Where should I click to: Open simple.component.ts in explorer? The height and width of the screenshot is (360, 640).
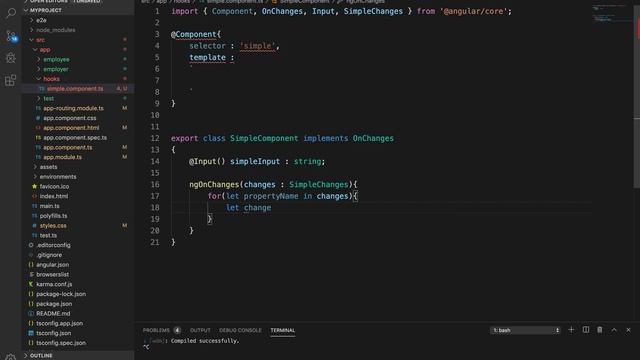tap(75, 89)
